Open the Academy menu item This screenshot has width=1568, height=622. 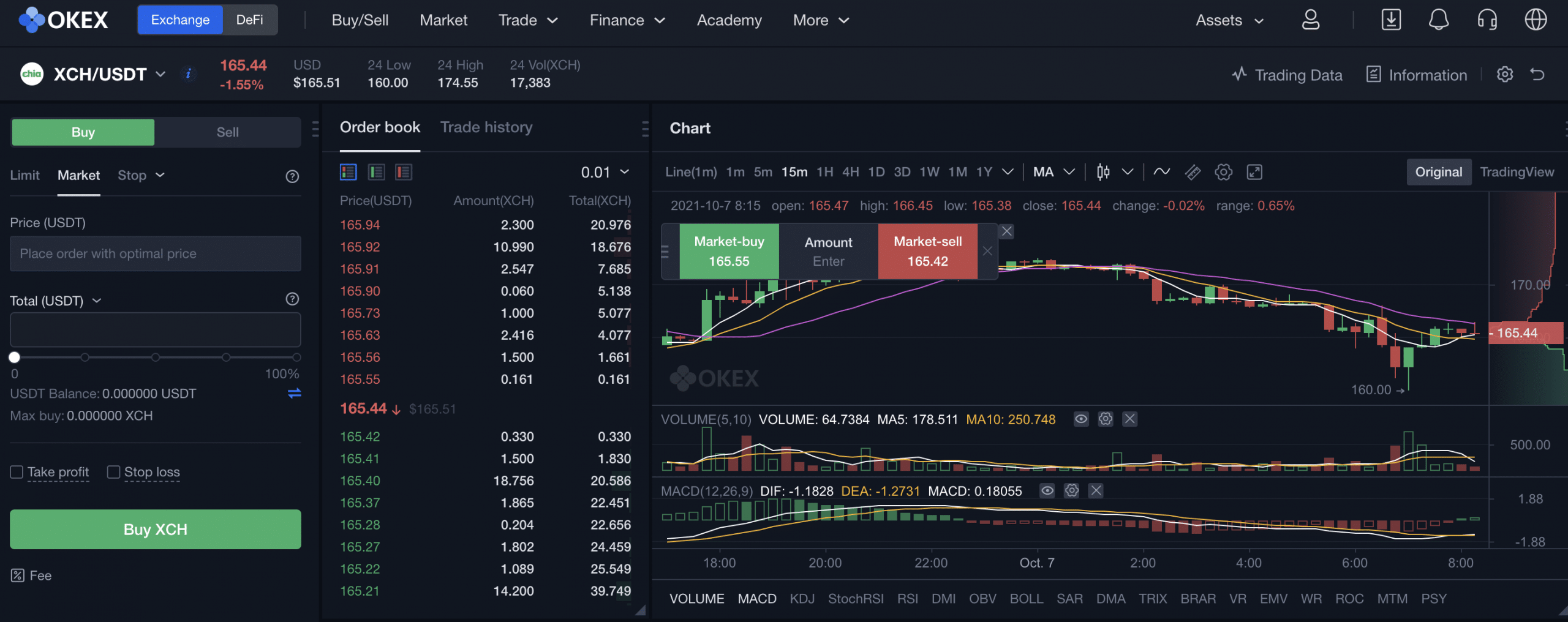729,20
